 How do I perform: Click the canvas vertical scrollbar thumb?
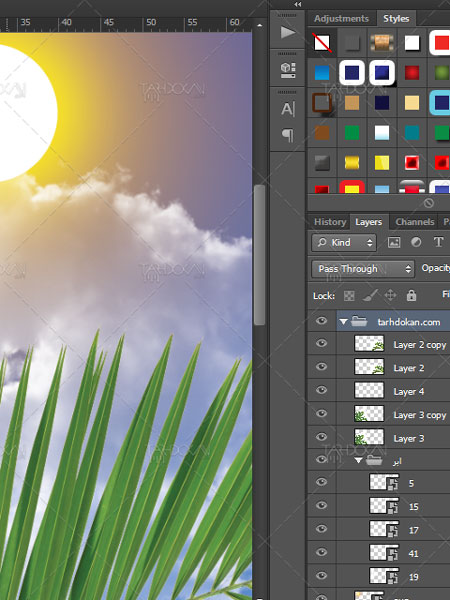click(259, 255)
